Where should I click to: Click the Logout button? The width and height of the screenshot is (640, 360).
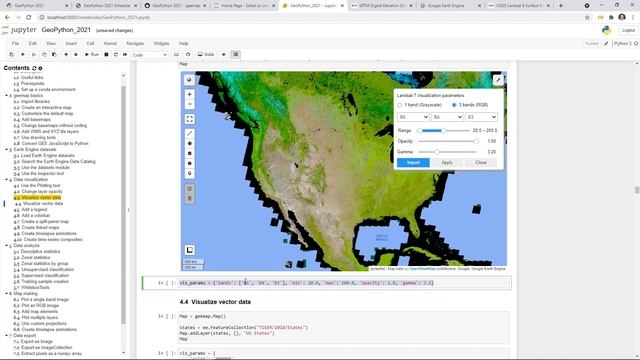coord(628,30)
